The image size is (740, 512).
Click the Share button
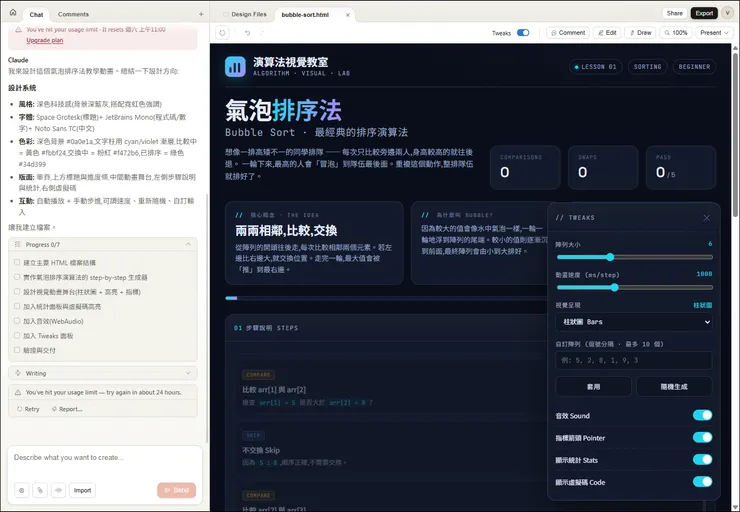click(674, 13)
